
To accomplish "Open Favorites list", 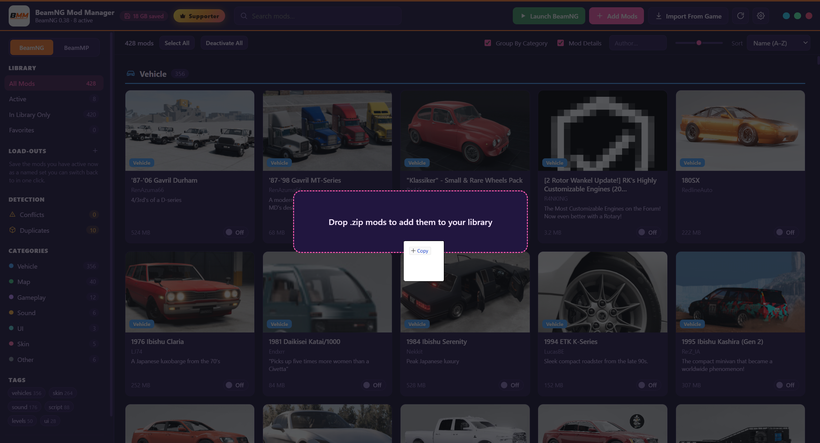I will (53, 130).
